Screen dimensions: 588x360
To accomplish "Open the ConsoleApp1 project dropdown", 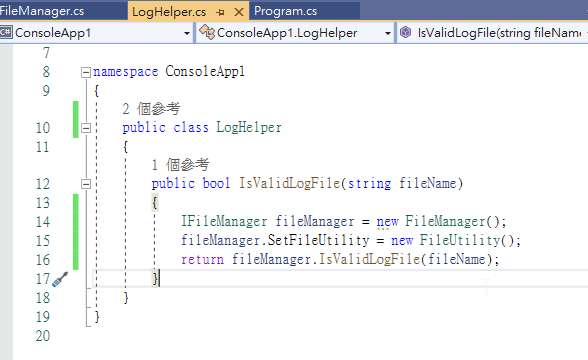I will tap(186, 33).
